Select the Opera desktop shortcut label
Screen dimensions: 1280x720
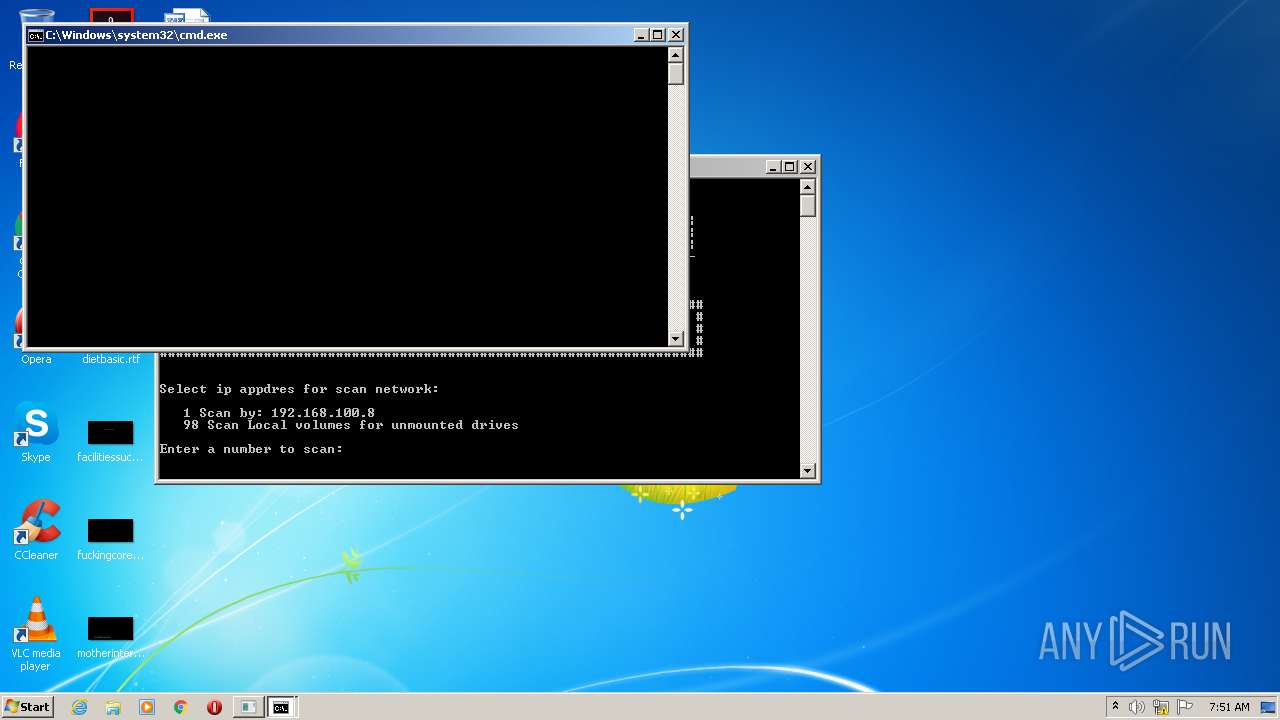pos(36,359)
